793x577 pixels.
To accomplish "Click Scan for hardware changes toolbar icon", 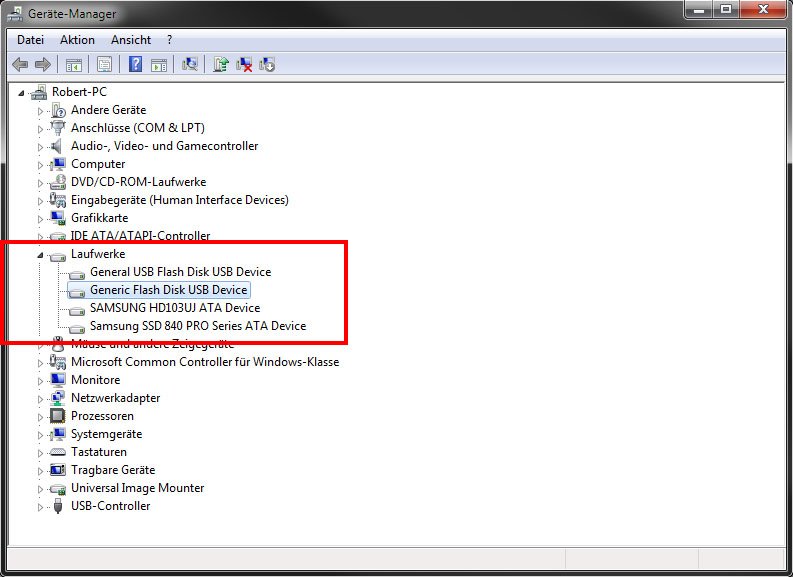I will [190, 65].
